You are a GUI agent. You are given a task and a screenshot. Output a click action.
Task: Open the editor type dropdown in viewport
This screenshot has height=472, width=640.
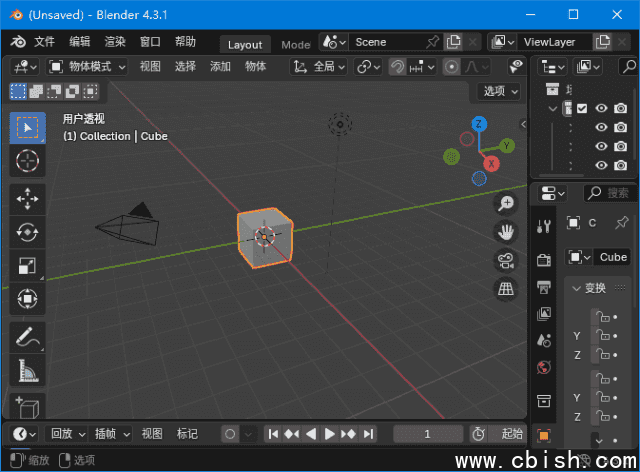pyautogui.click(x=25, y=67)
